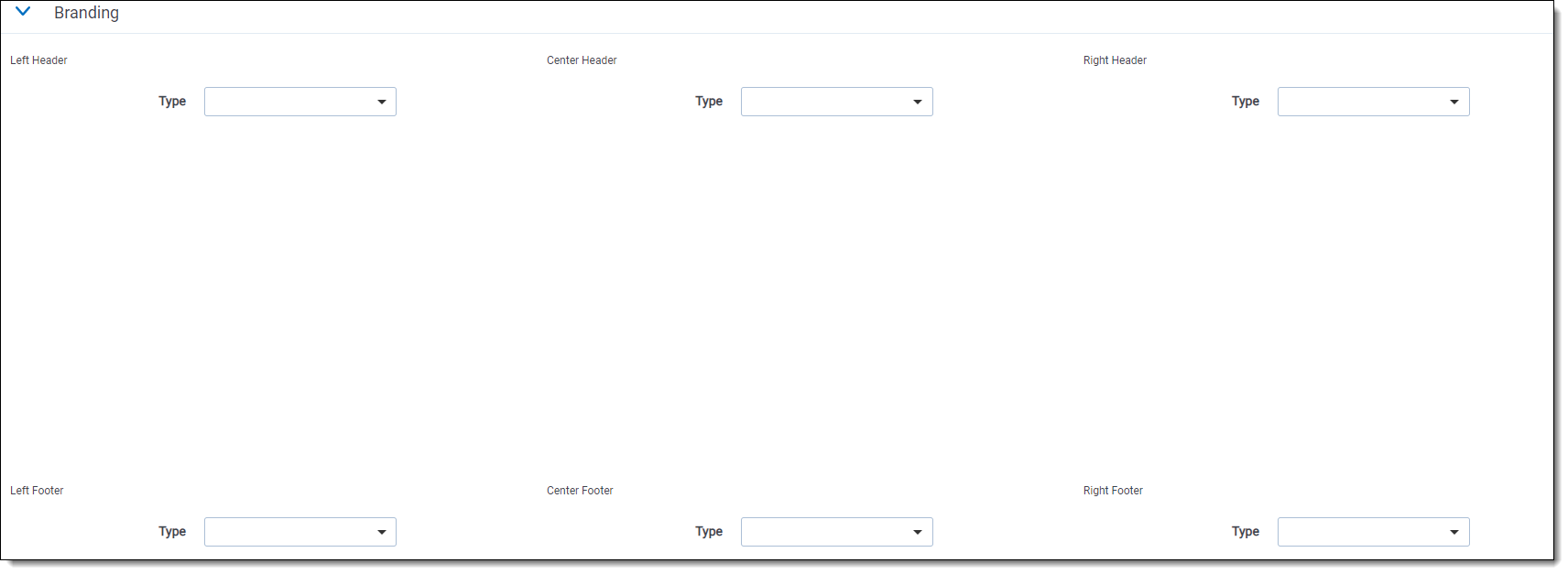Collapse the Branding section chevron
1568x574 pixels.
click(x=24, y=12)
